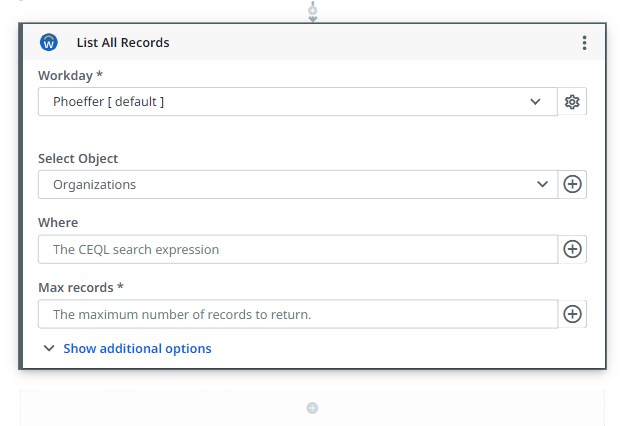Click the Workday logo icon in the header

[x=48, y=43]
